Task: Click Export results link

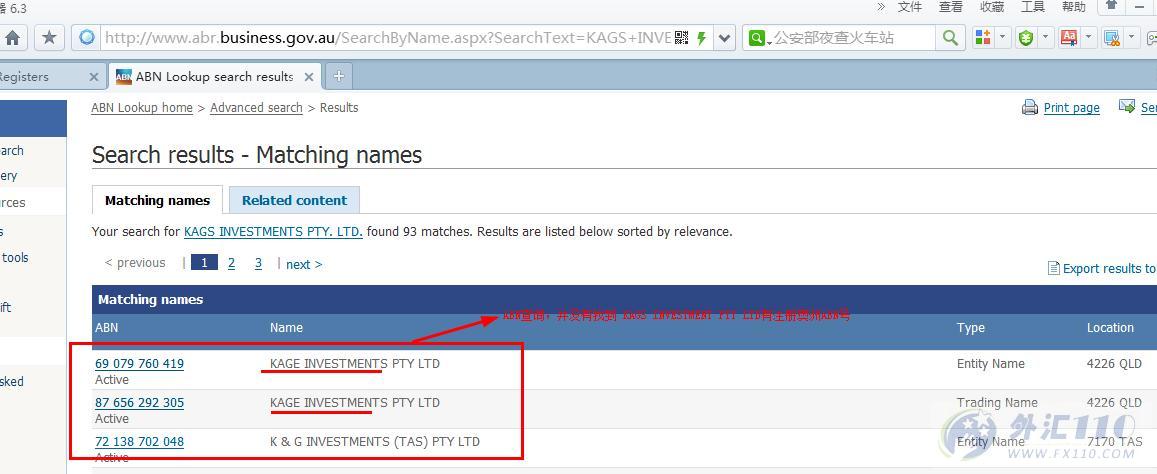Action: click(x=1109, y=269)
